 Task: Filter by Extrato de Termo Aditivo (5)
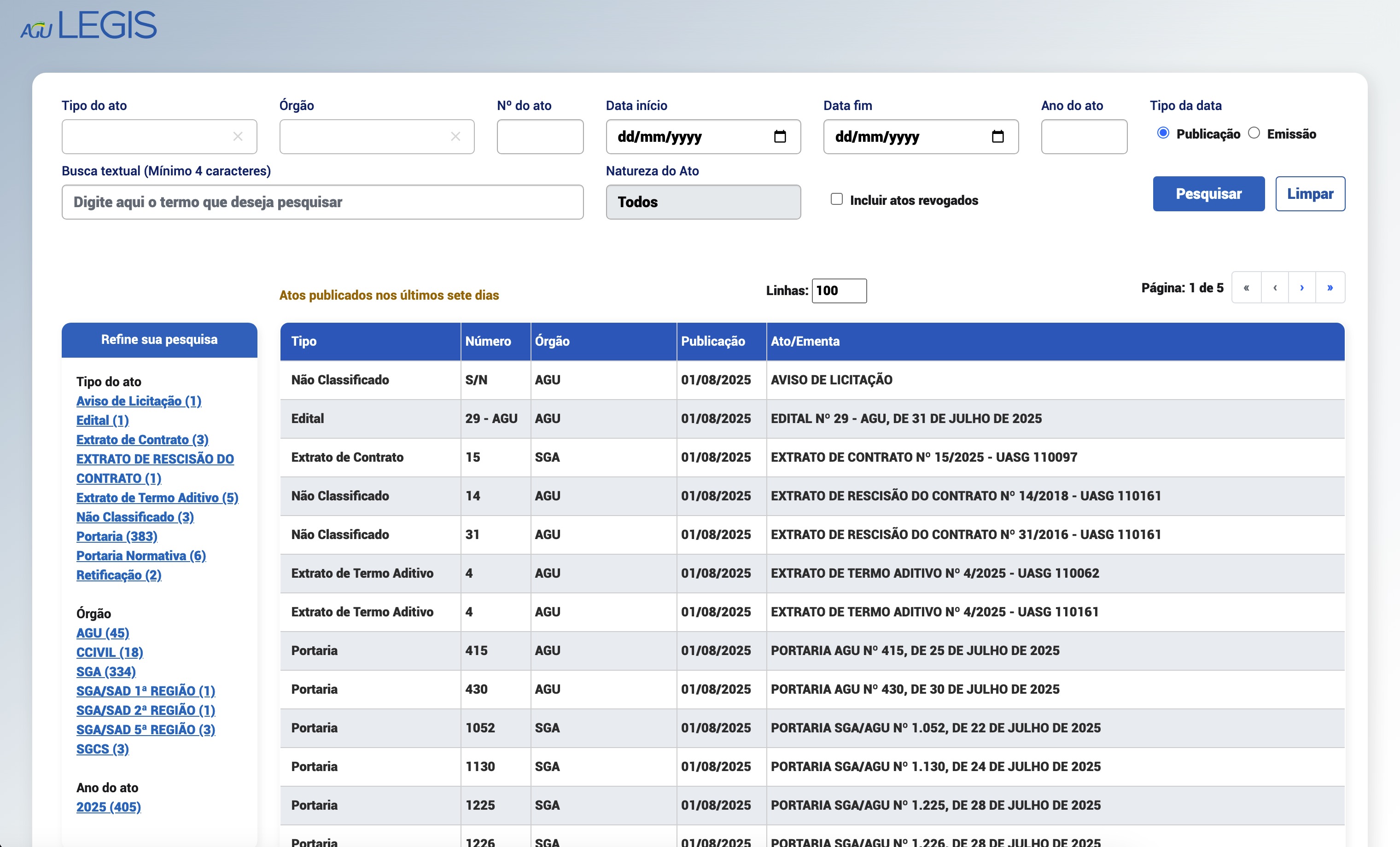coord(157,498)
